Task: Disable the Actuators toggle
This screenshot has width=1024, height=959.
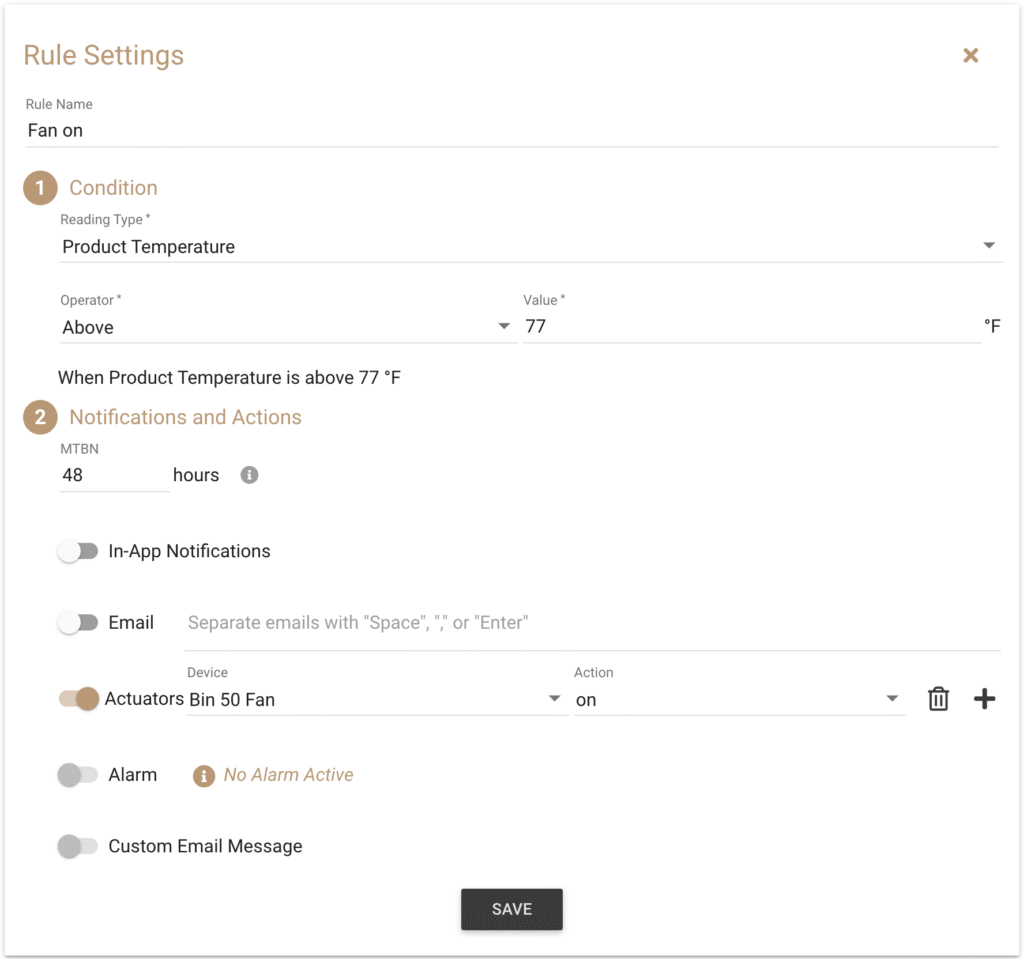Action: (79, 699)
